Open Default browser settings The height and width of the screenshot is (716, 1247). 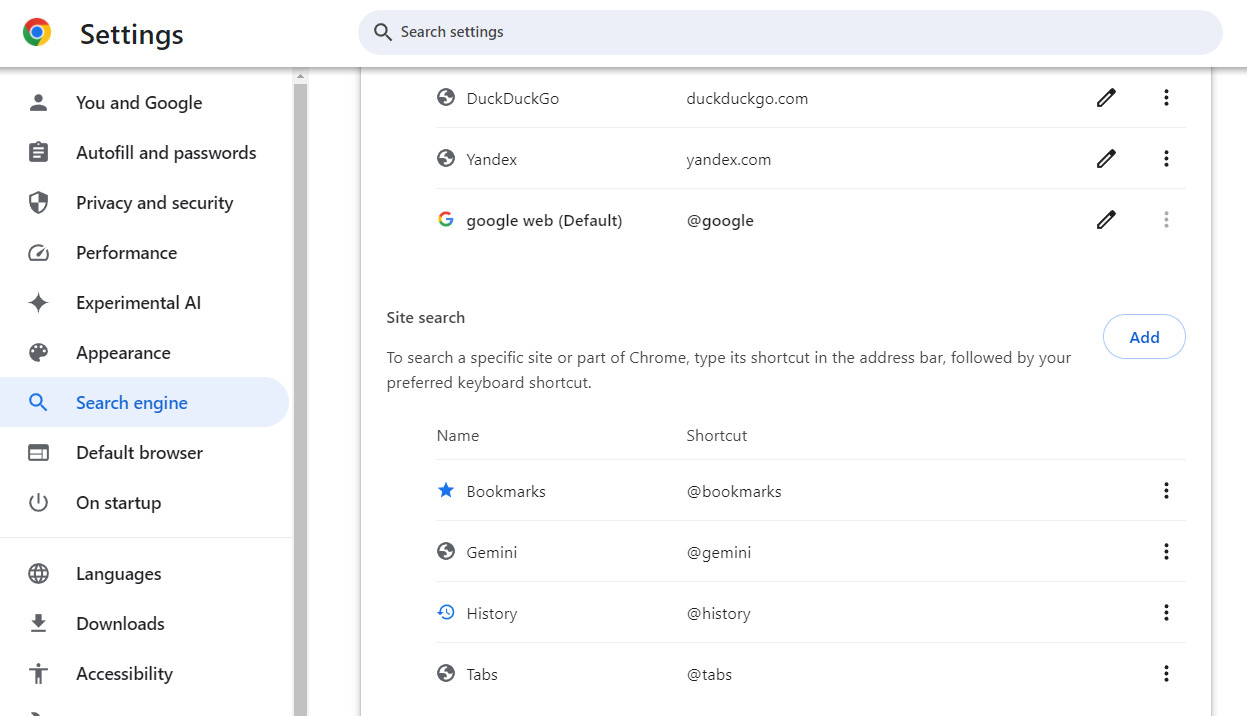144,452
